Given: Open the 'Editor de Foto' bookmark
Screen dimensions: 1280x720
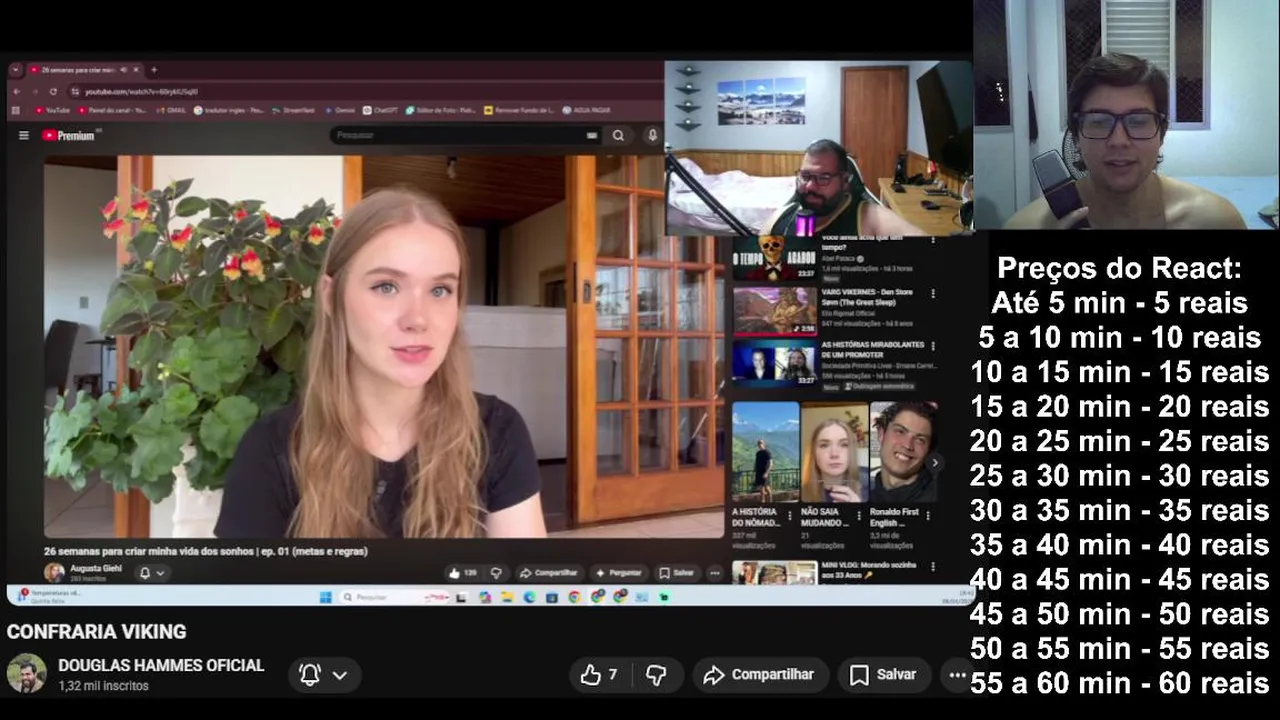Looking at the screenshot, I should pyautogui.click(x=441, y=110).
